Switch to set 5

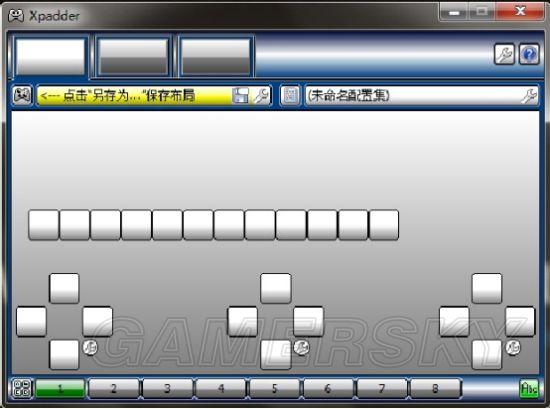pyautogui.click(x=274, y=388)
